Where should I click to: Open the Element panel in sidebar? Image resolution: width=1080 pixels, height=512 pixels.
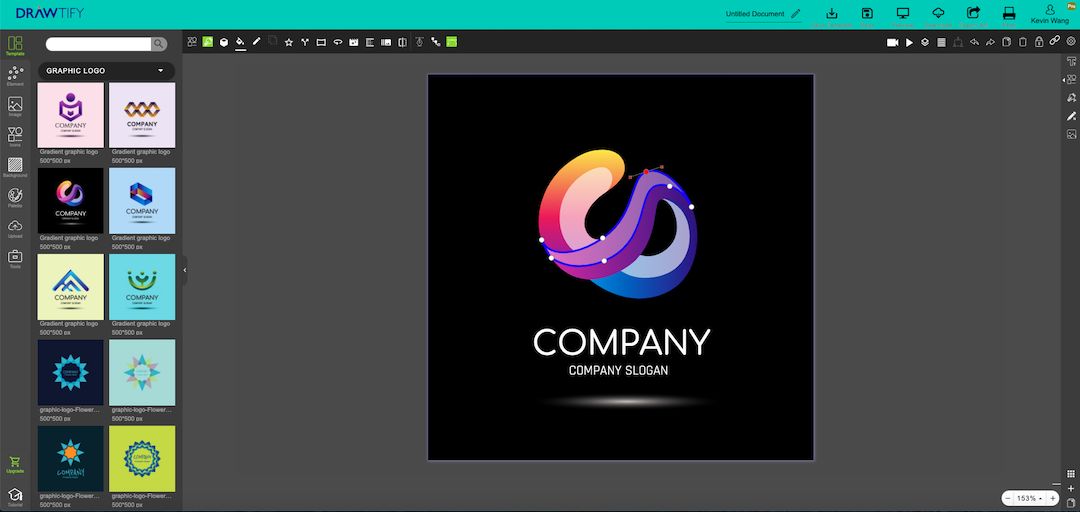(x=15, y=75)
